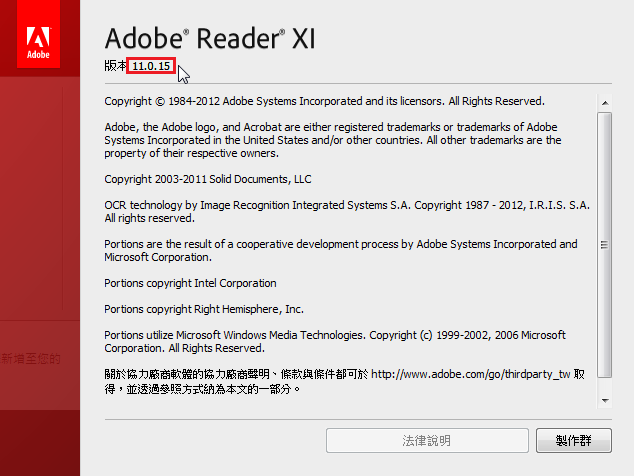Click the Adobe registered trademarks paragraph
The width and height of the screenshot is (634, 476).
333,140
